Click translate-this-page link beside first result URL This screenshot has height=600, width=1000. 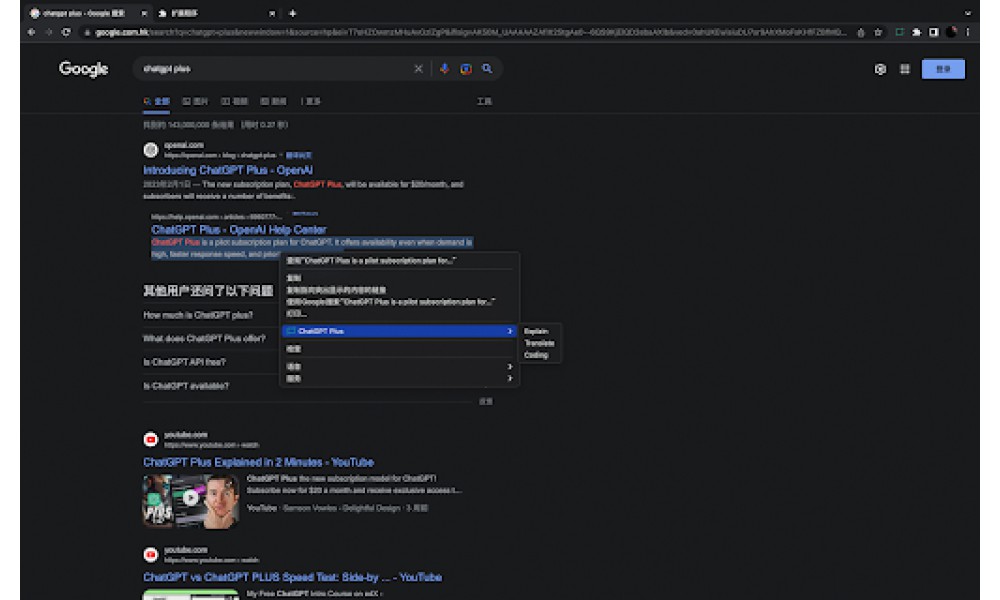tap(298, 155)
